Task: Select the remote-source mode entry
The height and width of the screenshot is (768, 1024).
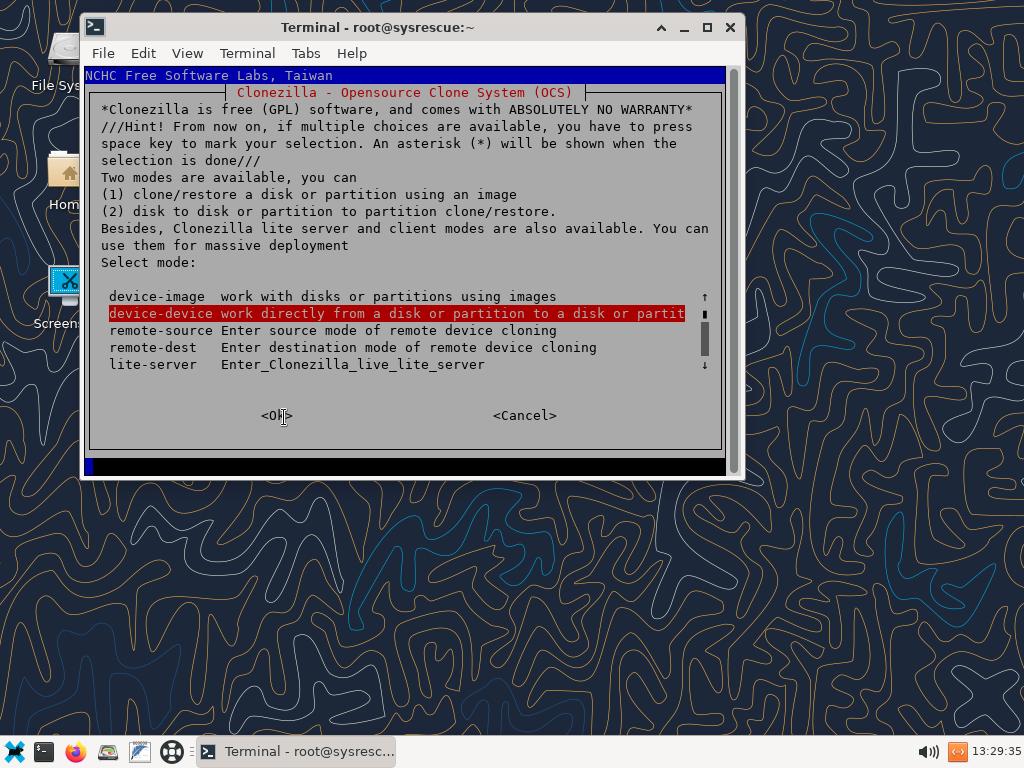Action: point(332,331)
